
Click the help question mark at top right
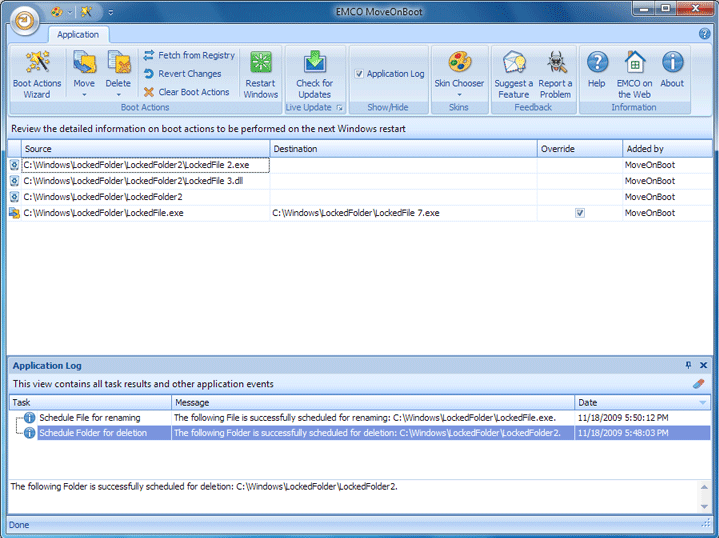[x=704, y=34]
